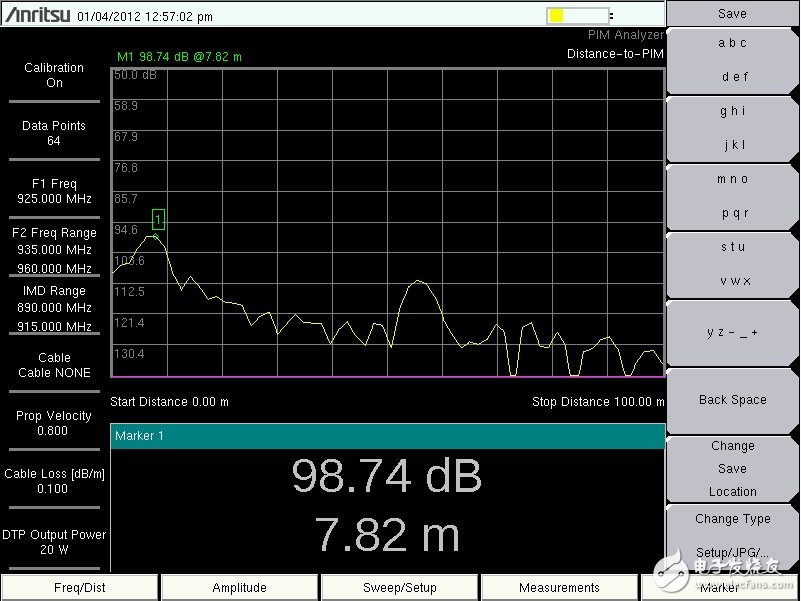This screenshot has height=601, width=801.
Task: Switch to Sweep/Setup menu
Action: pos(400,588)
